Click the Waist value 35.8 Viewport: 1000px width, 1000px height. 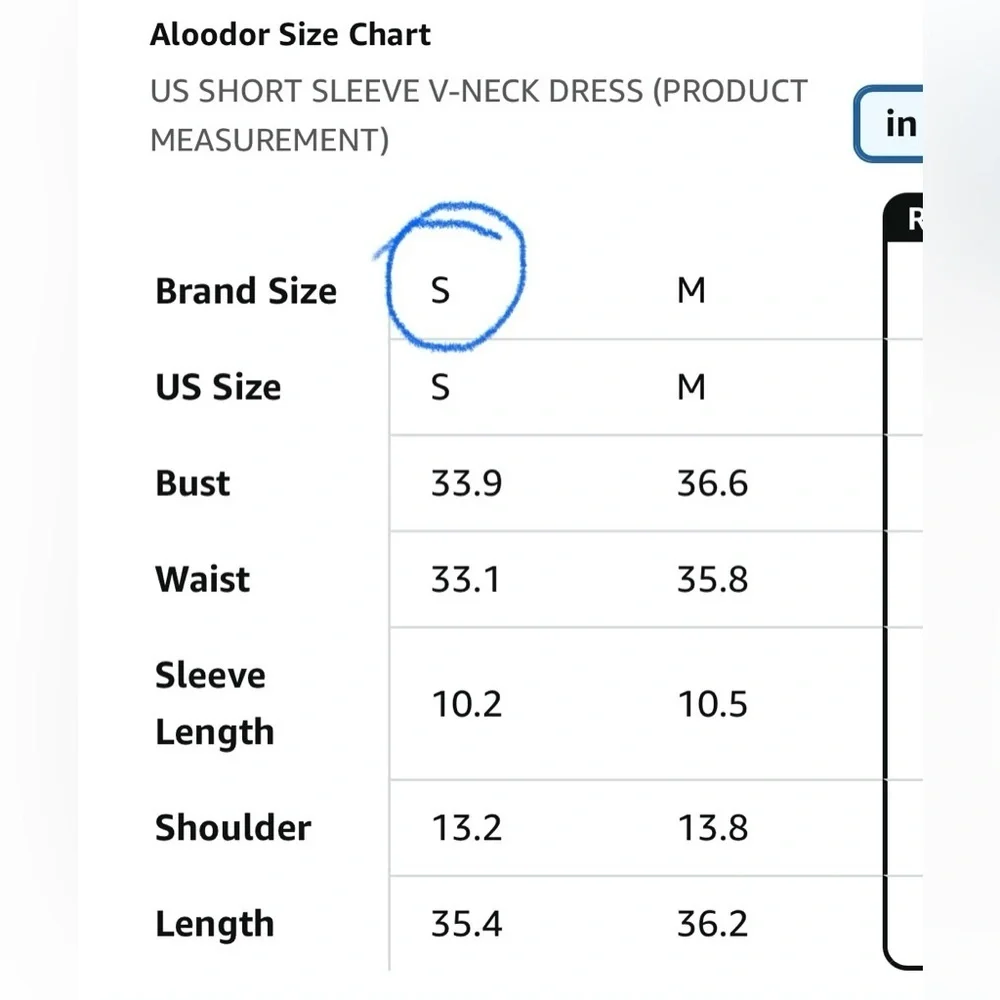712,580
